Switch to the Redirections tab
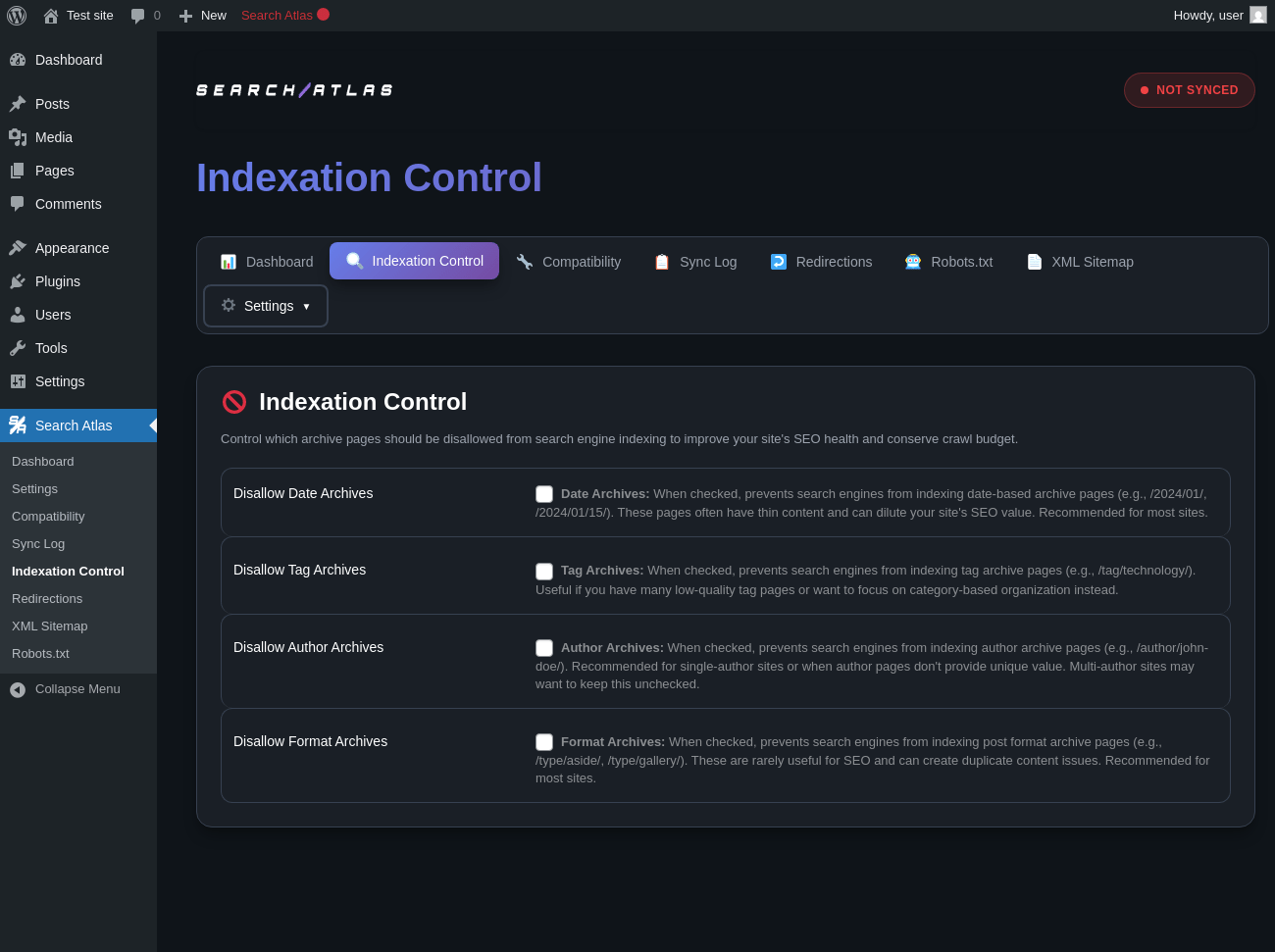The width and height of the screenshot is (1275, 952). (821, 262)
